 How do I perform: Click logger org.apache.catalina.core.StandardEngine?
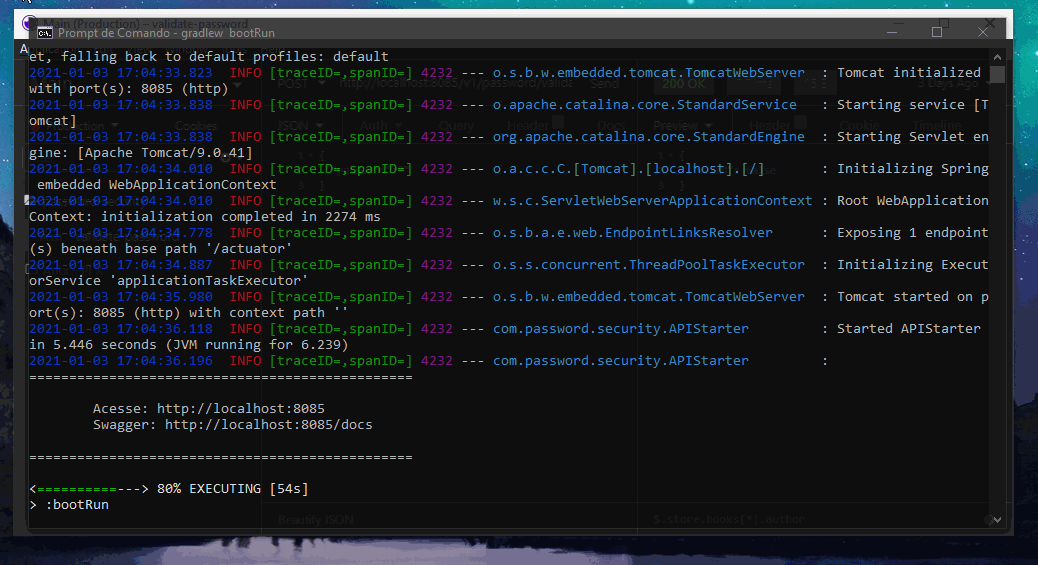click(x=649, y=136)
